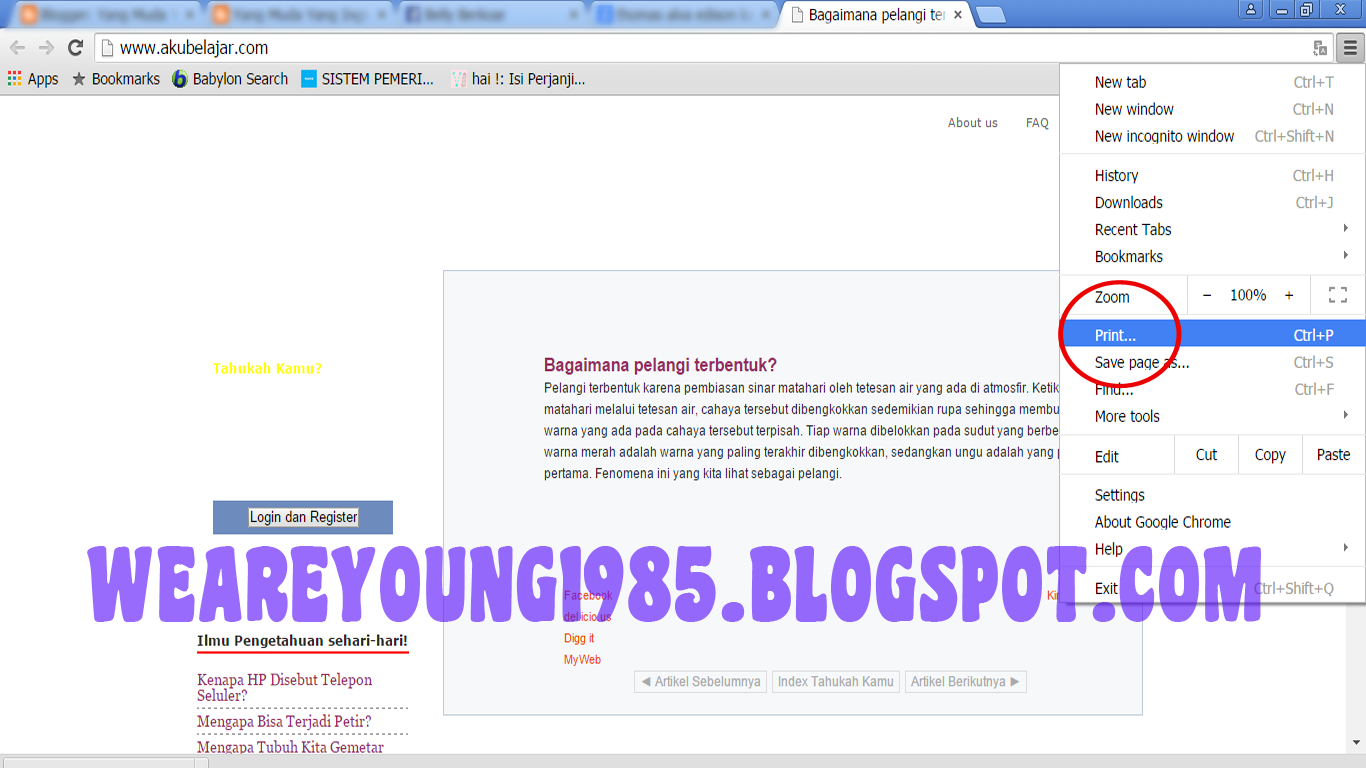Click the Artikel Sebelumnya button
Screen dimensions: 1366x768
click(x=700, y=681)
